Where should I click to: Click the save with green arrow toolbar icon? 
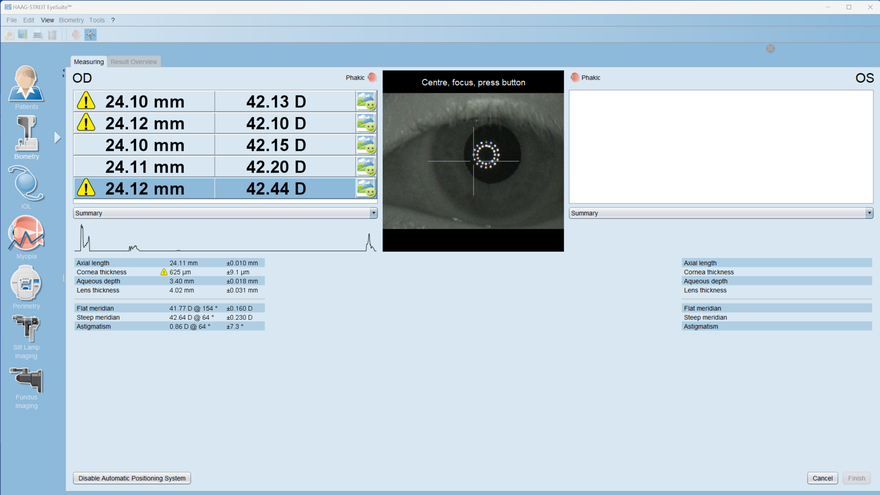(x=22, y=35)
